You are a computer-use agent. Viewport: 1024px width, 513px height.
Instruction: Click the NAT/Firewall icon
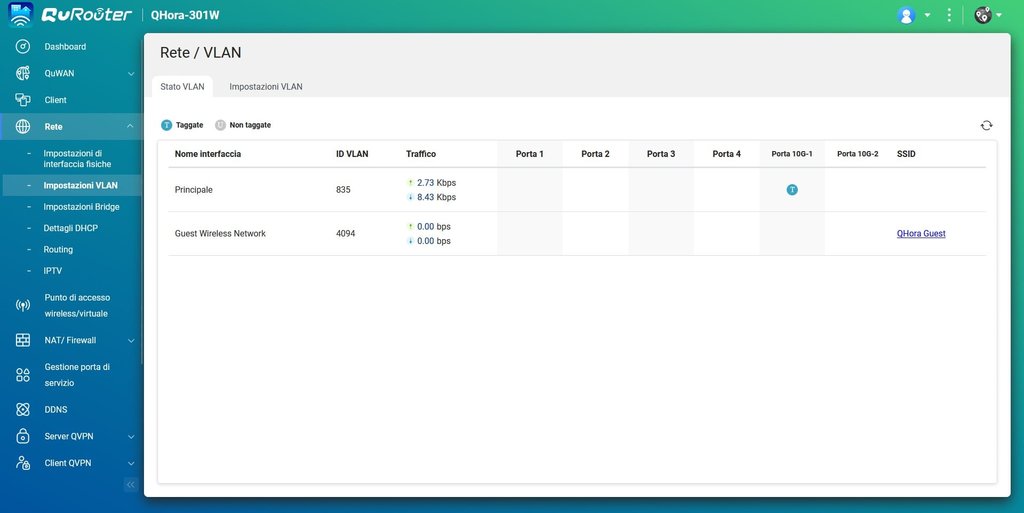coord(23,340)
